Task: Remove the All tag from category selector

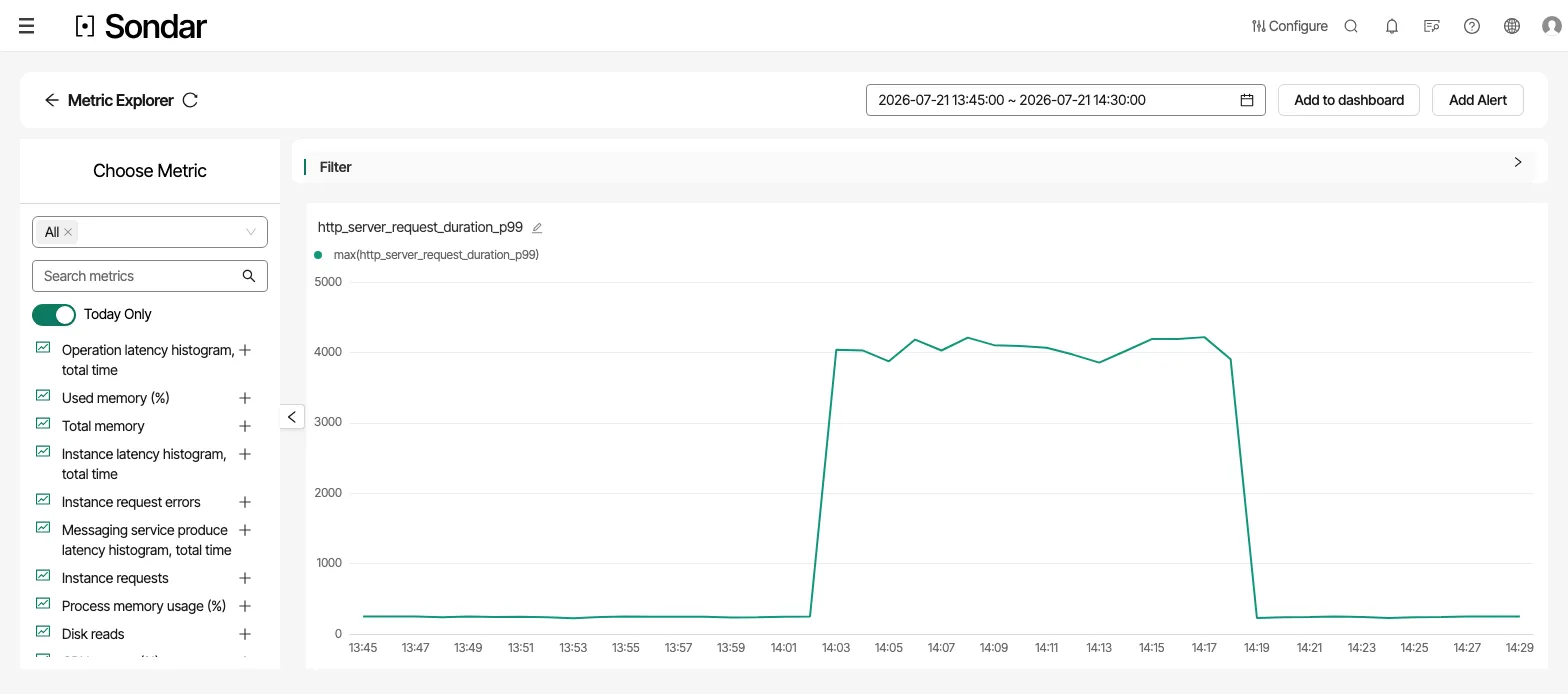Action: [68, 232]
